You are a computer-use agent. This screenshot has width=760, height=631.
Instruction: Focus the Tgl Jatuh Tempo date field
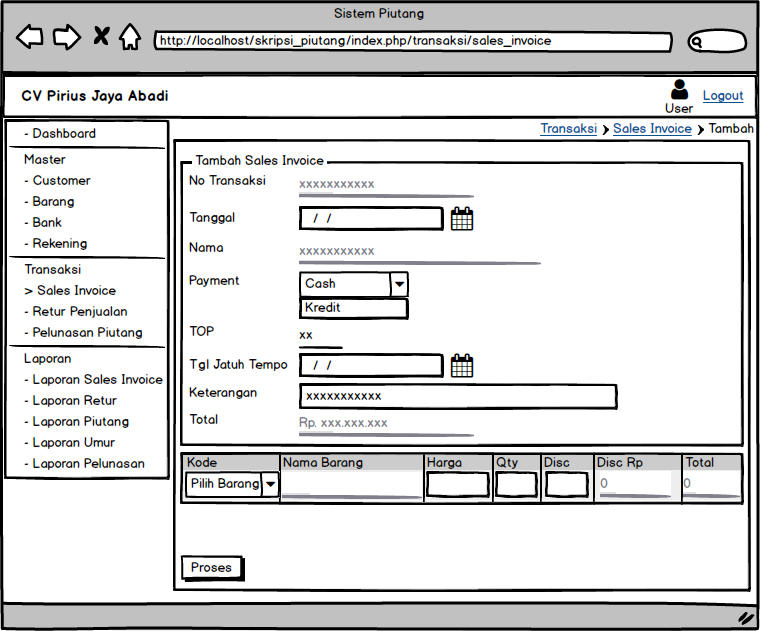coord(371,365)
